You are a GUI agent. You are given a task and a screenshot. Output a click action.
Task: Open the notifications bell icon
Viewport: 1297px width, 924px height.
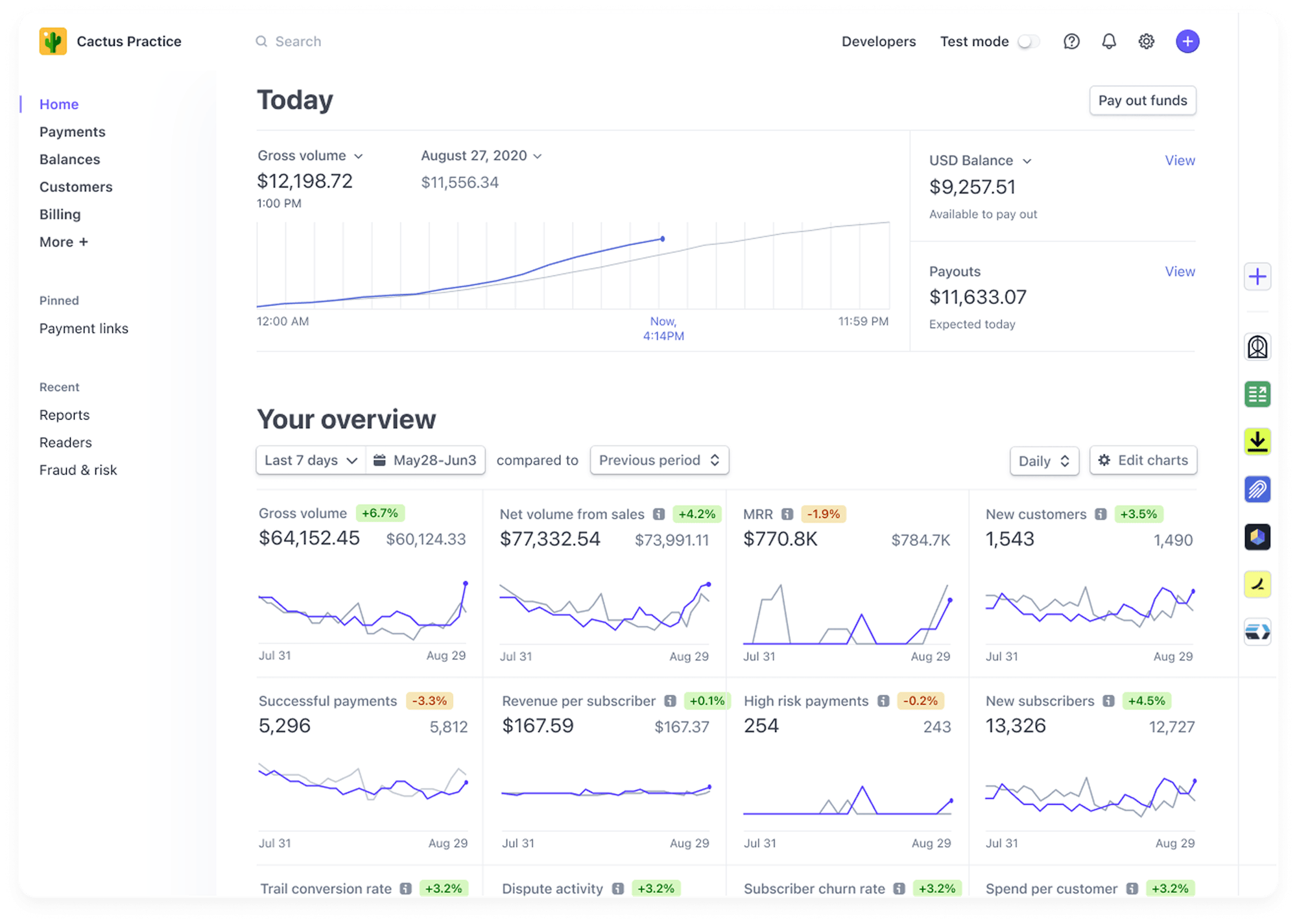coord(1109,41)
